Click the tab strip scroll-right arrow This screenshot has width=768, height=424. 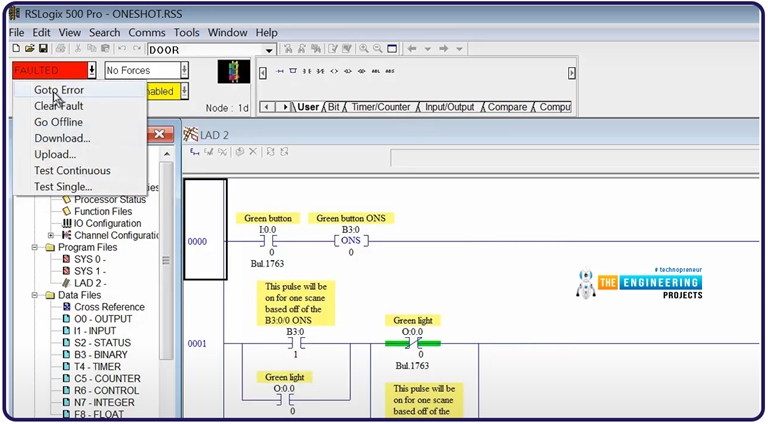click(x=284, y=107)
